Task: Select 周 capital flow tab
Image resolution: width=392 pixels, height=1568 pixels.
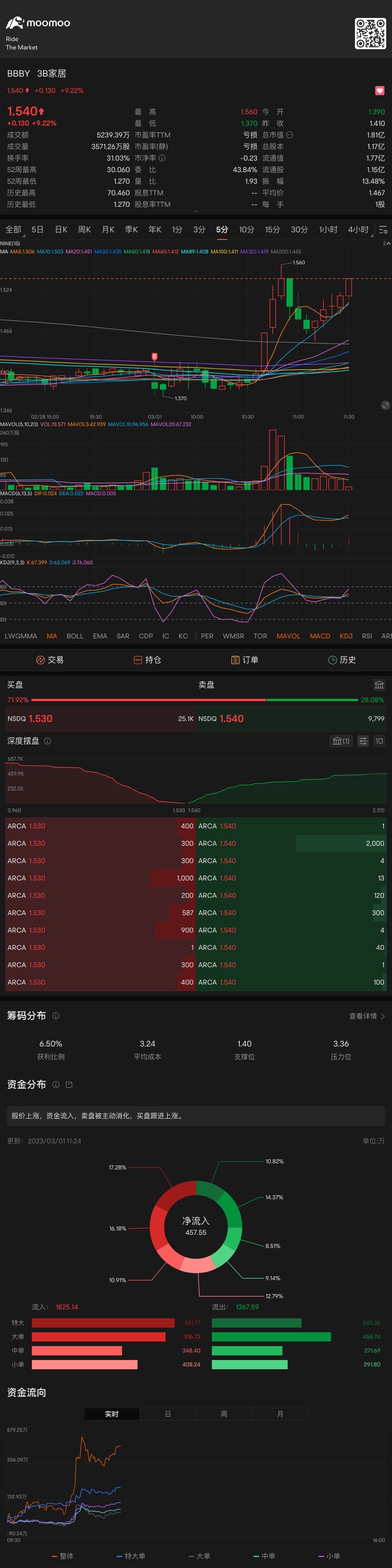Action: pyautogui.click(x=224, y=1414)
